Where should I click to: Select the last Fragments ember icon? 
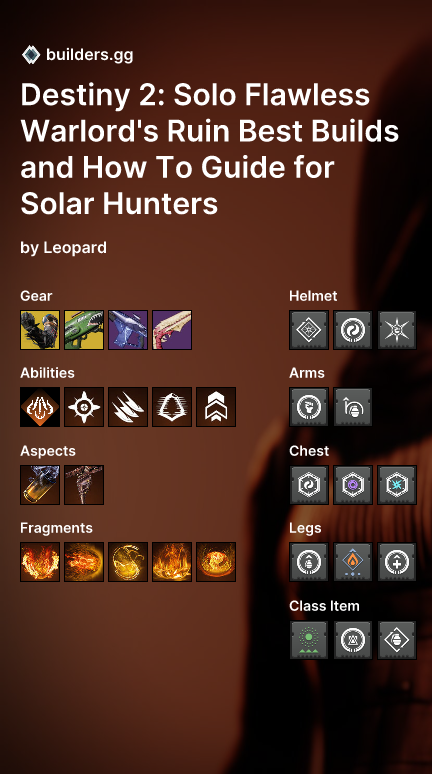(216, 562)
